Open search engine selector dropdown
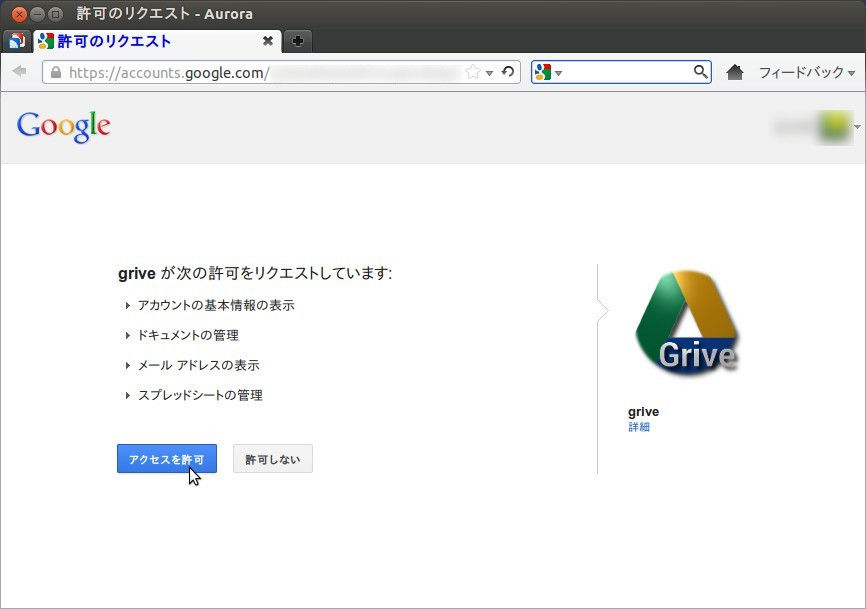The height and width of the screenshot is (609, 866). click(548, 72)
